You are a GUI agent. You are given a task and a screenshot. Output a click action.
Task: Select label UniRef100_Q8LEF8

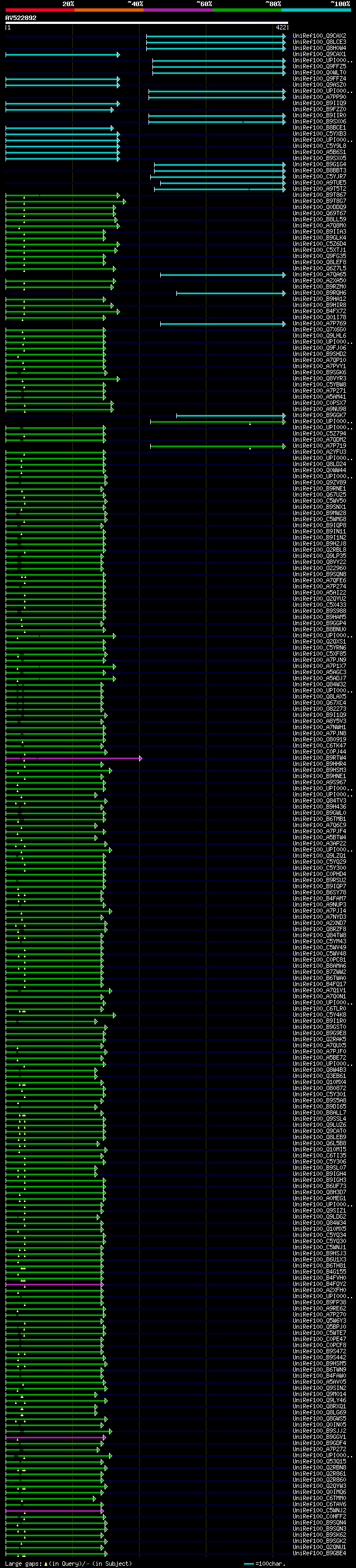coord(319,262)
